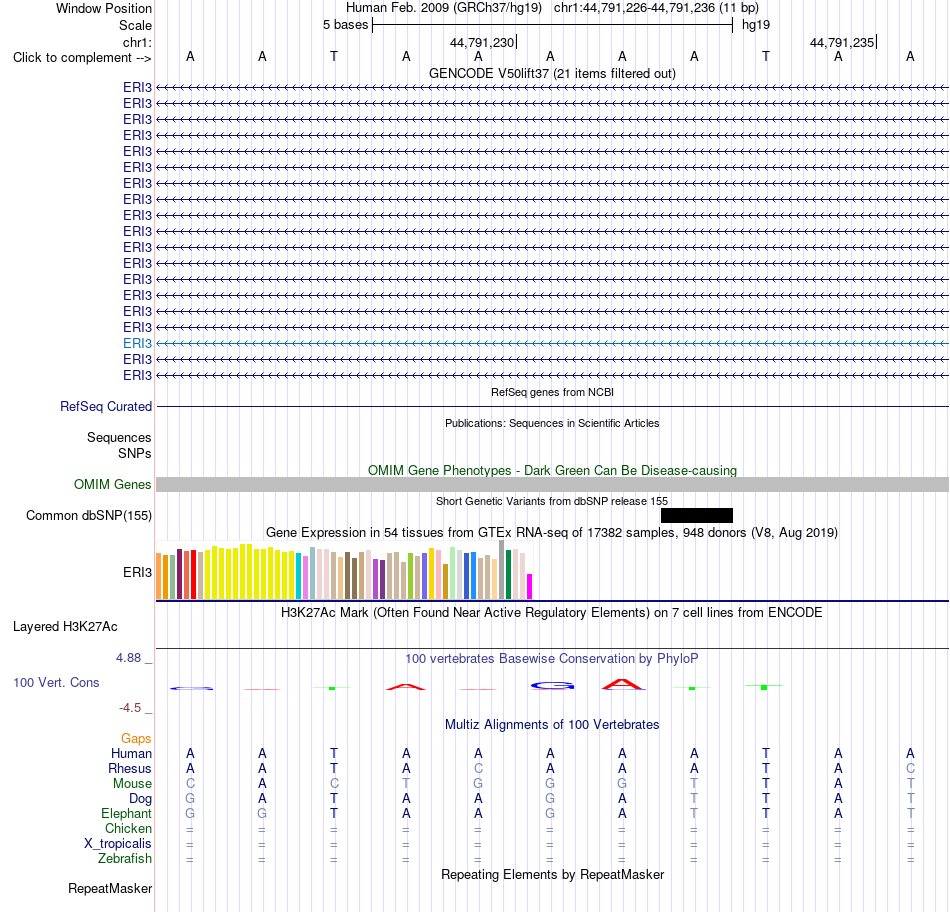Select the 'Chicken' species row label
This screenshot has height=912, width=950.
128,828
